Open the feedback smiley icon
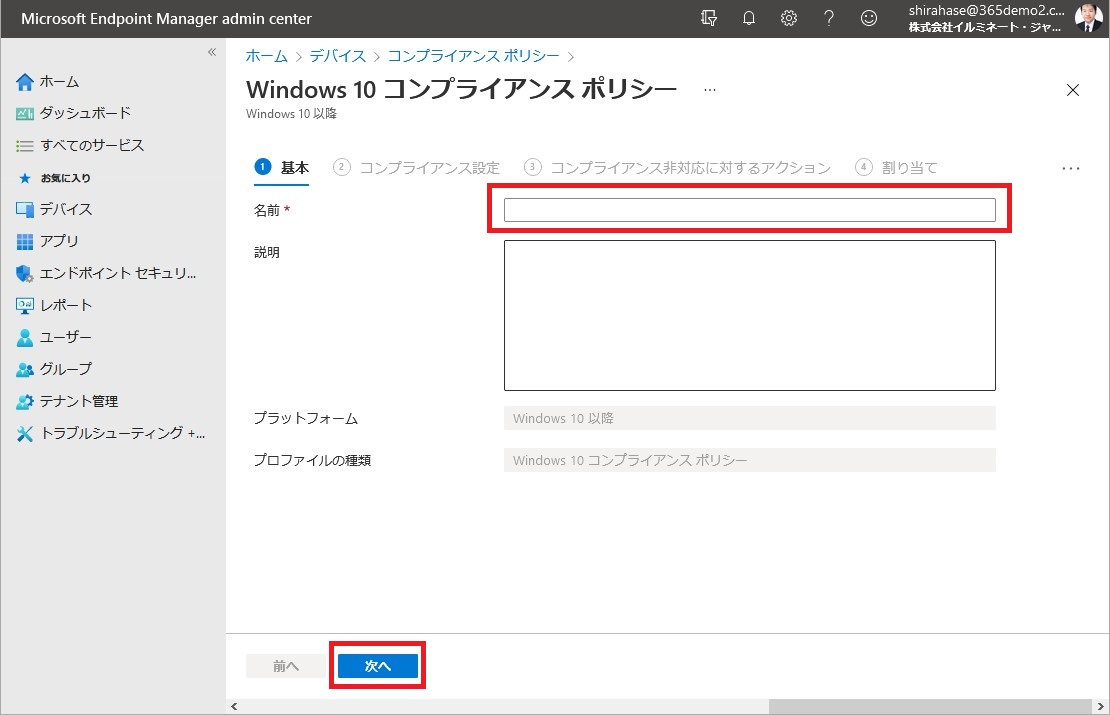This screenshot has height=715, width=1110. pyautogui.click(x=869, y=18)
